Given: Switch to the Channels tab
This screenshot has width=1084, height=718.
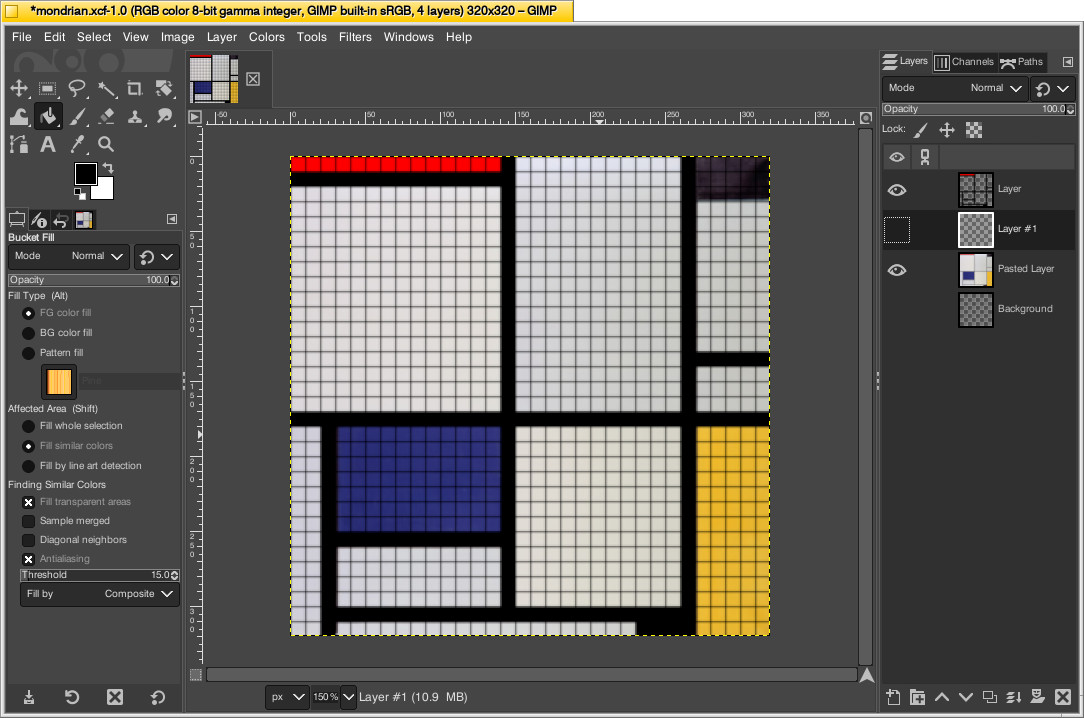Looking at the screenshot, I should tap(963, 61).
